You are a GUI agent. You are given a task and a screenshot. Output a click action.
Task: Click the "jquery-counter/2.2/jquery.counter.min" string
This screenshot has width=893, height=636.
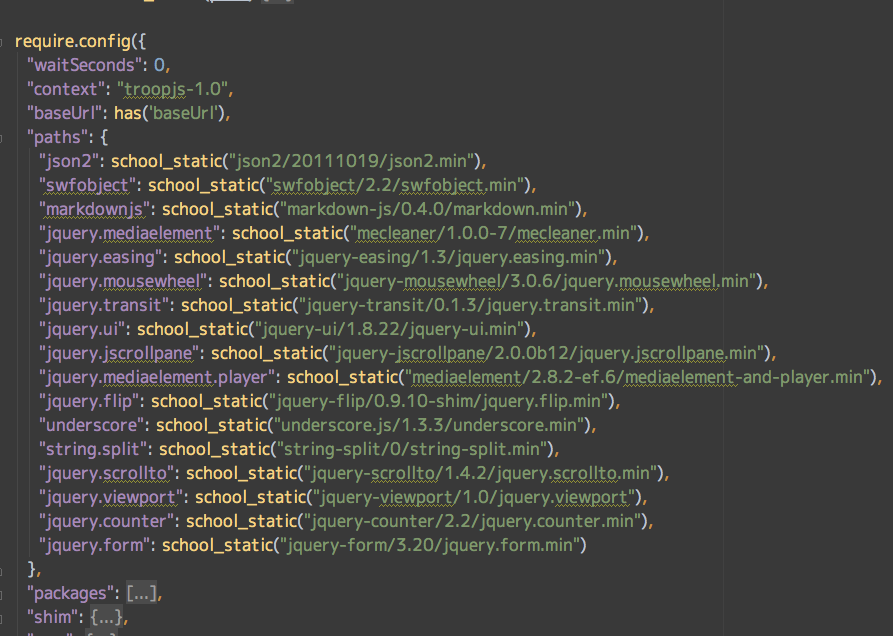472,521
